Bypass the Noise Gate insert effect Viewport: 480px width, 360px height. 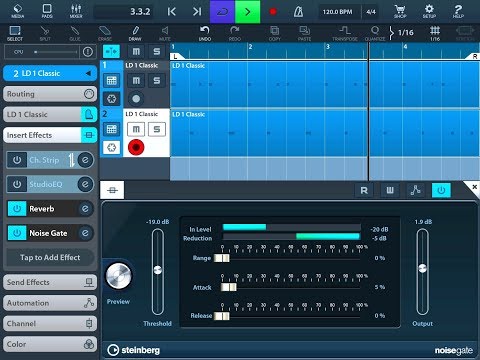tap(17, 233)
